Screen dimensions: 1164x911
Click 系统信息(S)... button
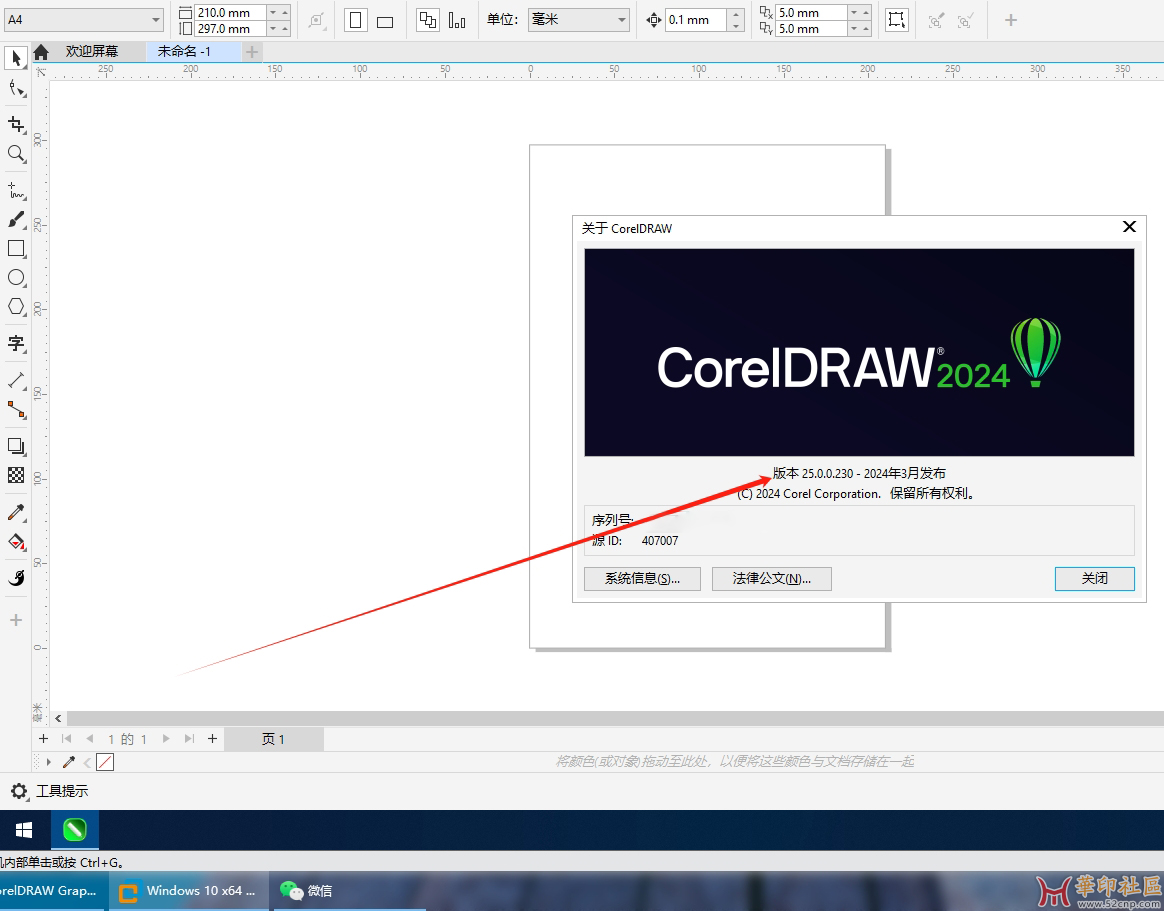[642, 578]
